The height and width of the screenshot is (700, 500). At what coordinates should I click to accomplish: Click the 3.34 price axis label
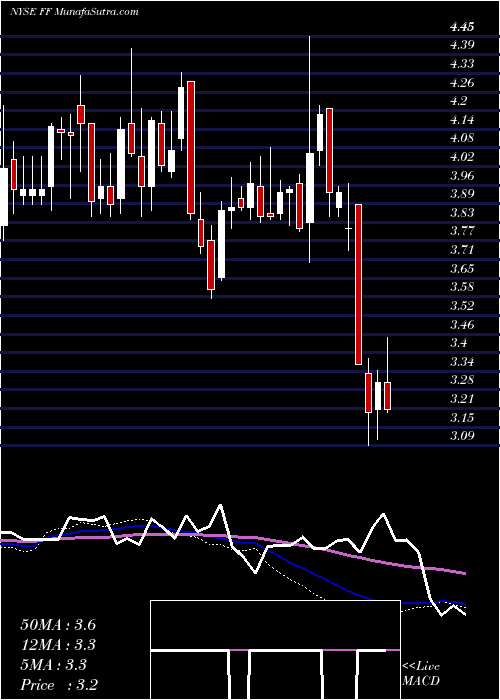[x=462, y=361]
